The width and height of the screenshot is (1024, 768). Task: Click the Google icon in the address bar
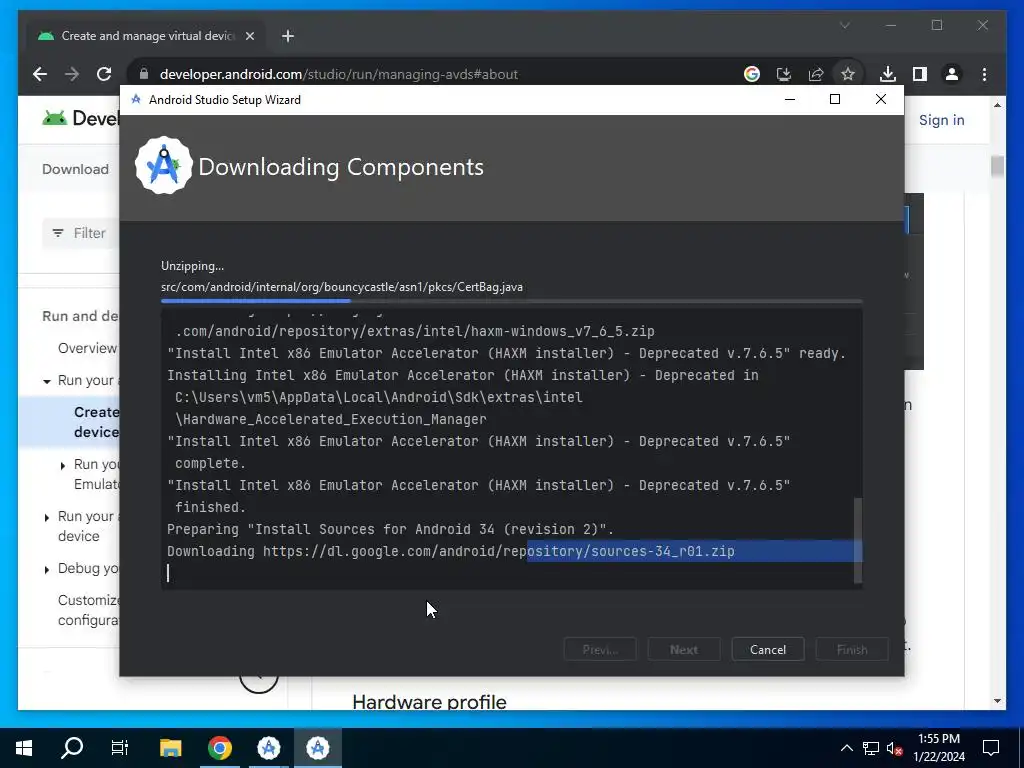752,74
